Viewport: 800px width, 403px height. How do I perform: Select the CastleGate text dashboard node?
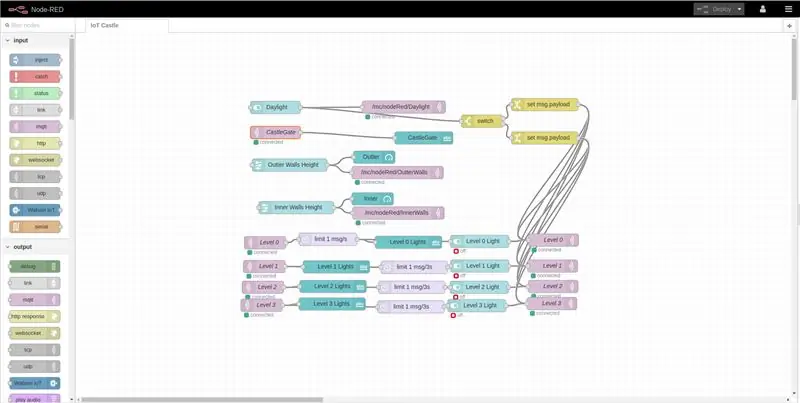pos(423,138)
